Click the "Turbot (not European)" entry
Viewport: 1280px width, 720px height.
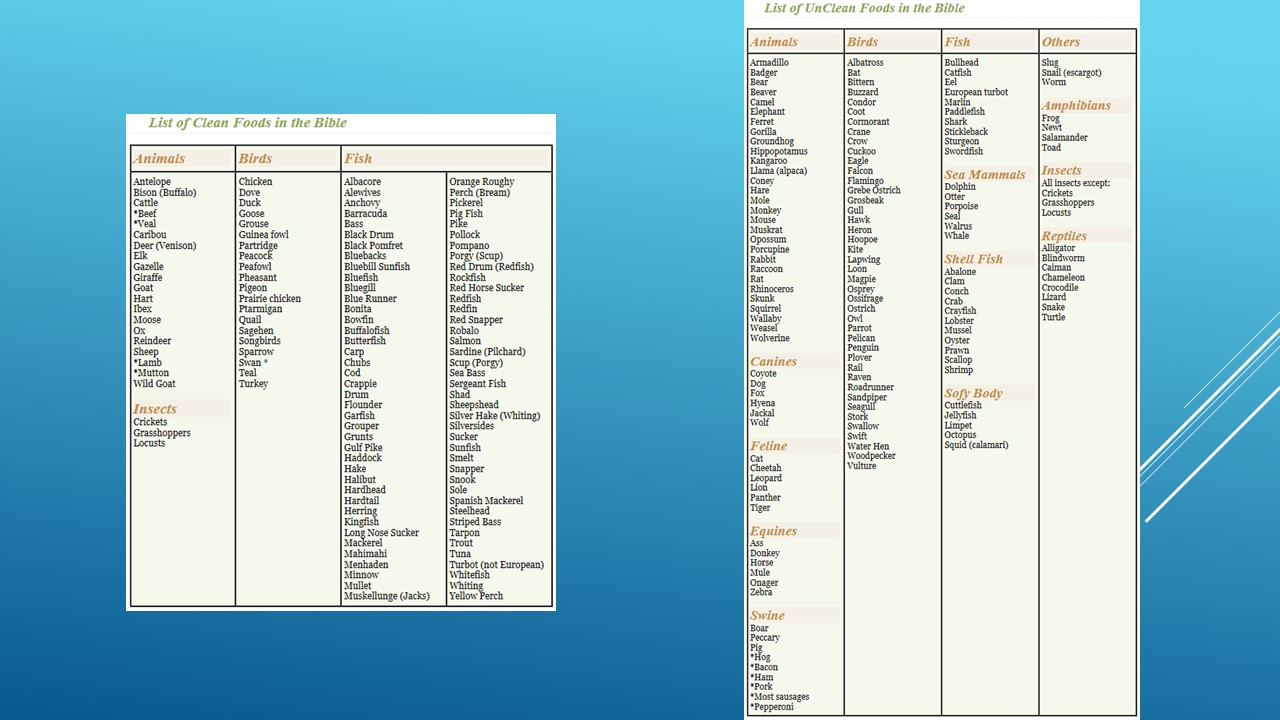click(496, 565)
